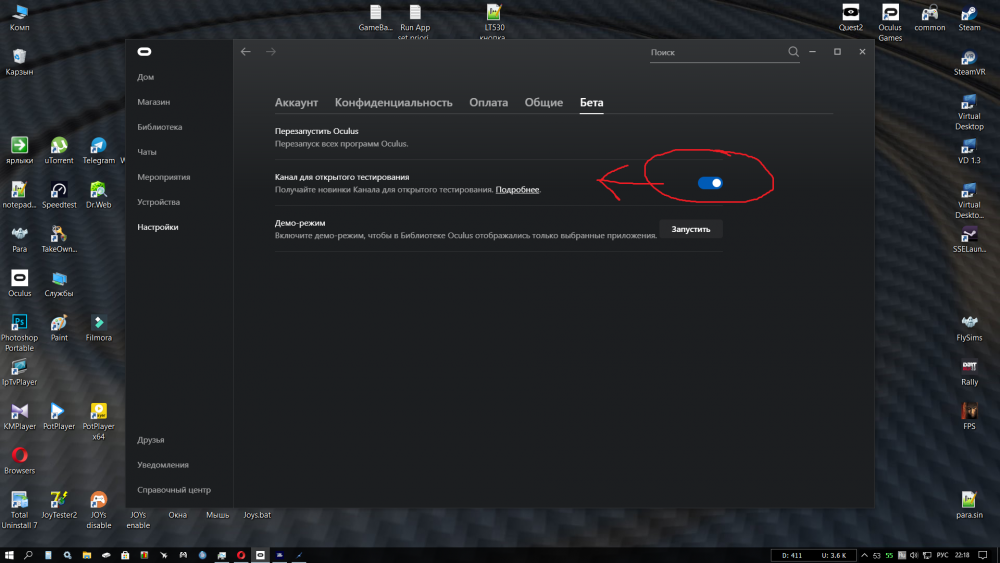
Task: Open Магазин in the sidebar
Action: 154,102
